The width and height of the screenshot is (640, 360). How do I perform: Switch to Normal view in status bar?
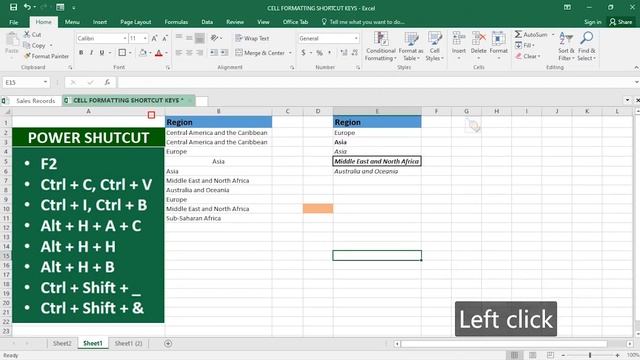tap(515, 355)
